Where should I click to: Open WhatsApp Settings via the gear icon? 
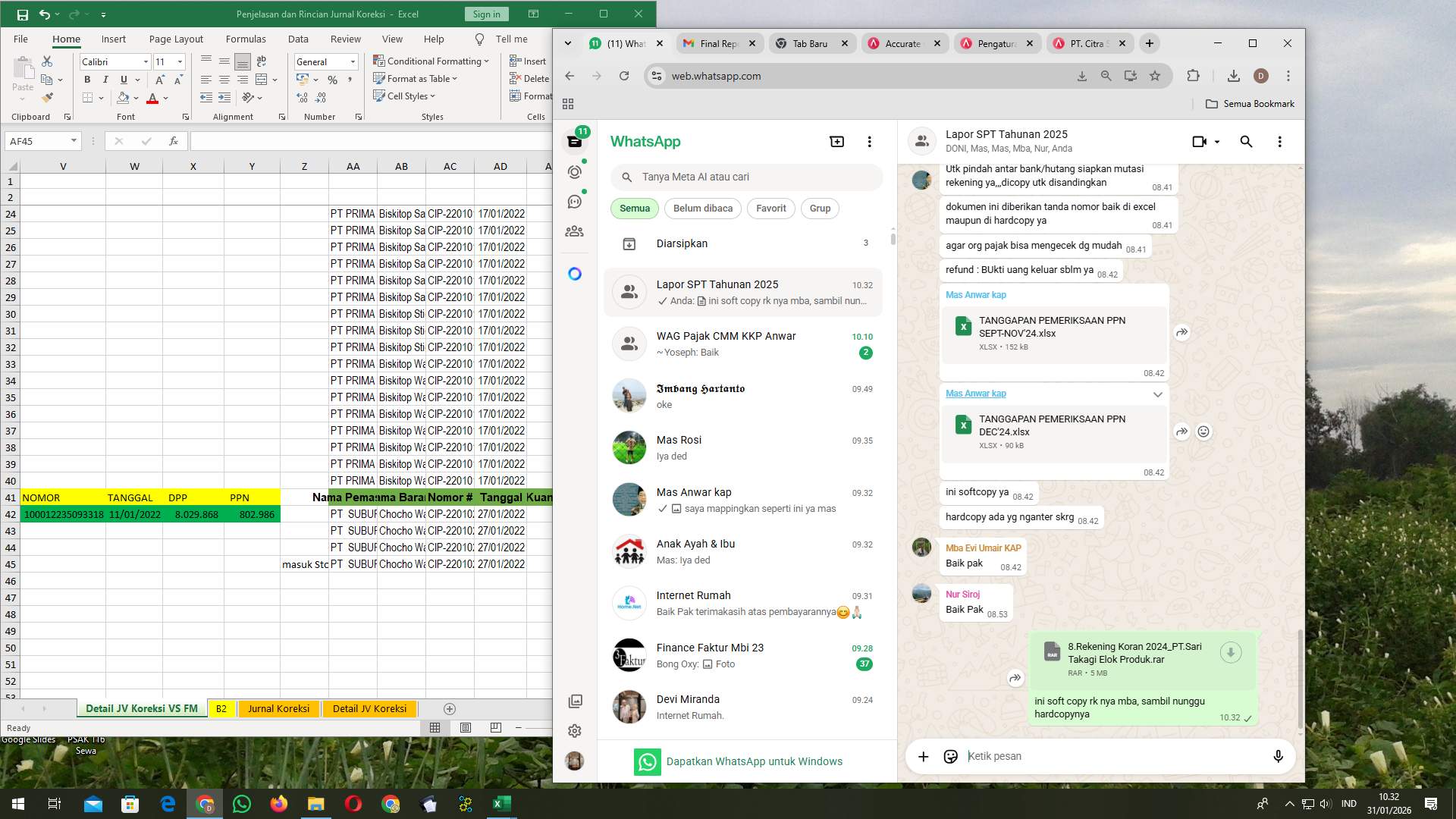(575, 730)
